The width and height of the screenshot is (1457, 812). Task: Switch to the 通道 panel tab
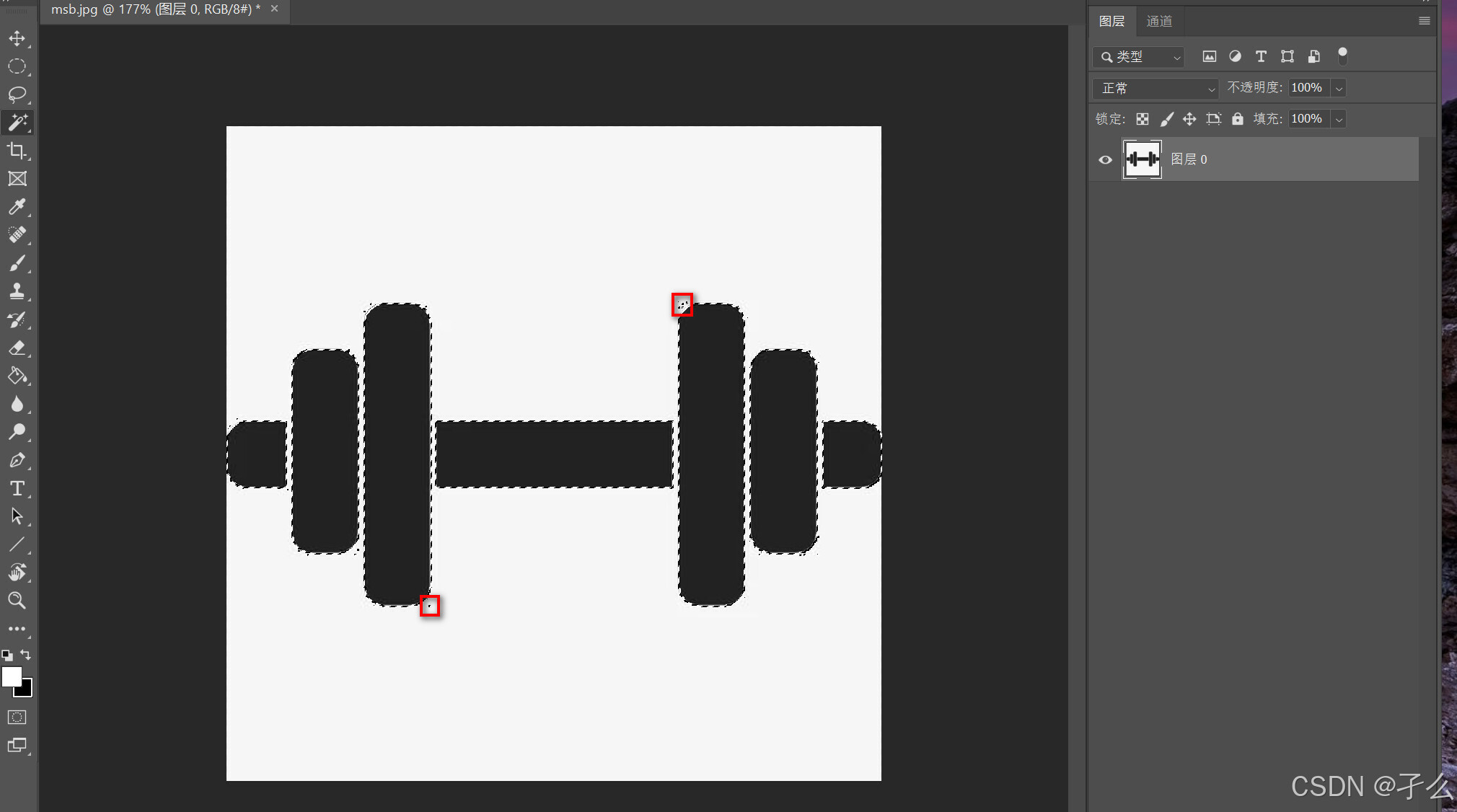pyautogui.click(x=1159, y=21)
